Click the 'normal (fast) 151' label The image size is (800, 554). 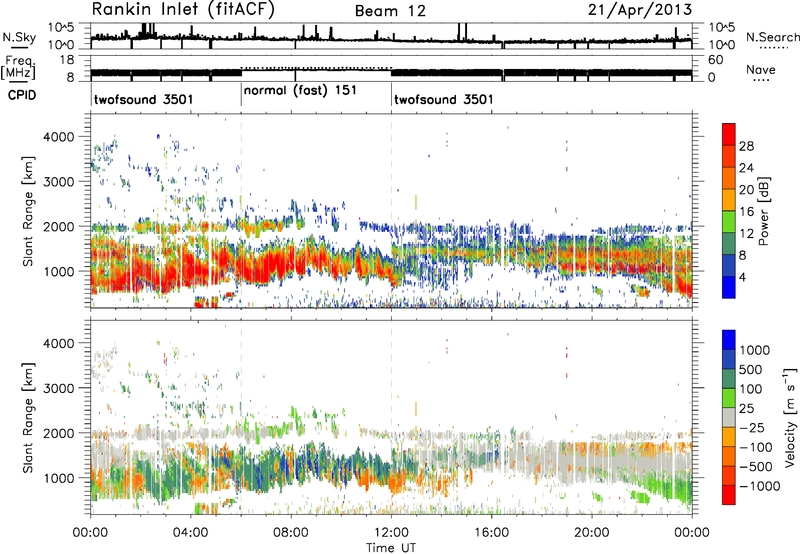point(300,91)
